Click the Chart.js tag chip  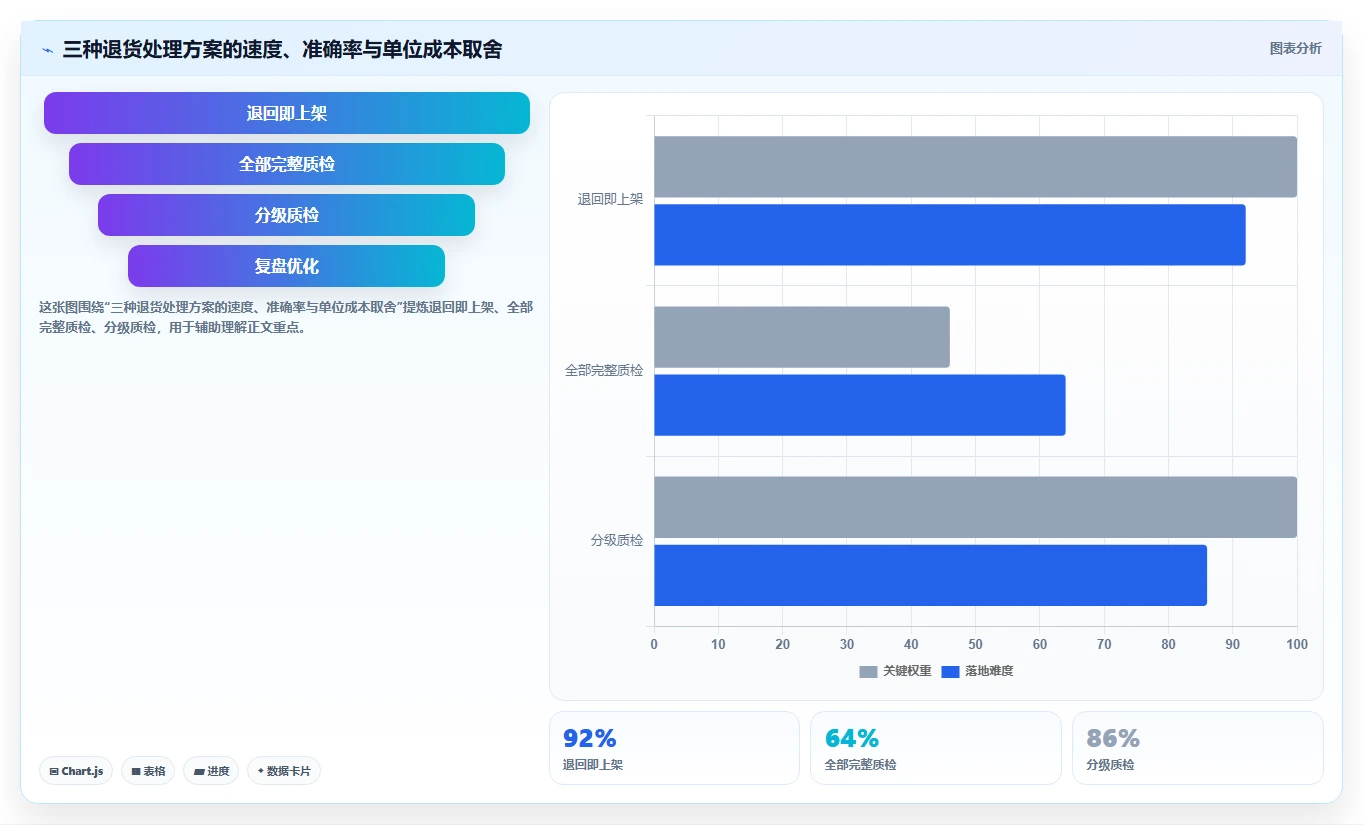point(76,771)
